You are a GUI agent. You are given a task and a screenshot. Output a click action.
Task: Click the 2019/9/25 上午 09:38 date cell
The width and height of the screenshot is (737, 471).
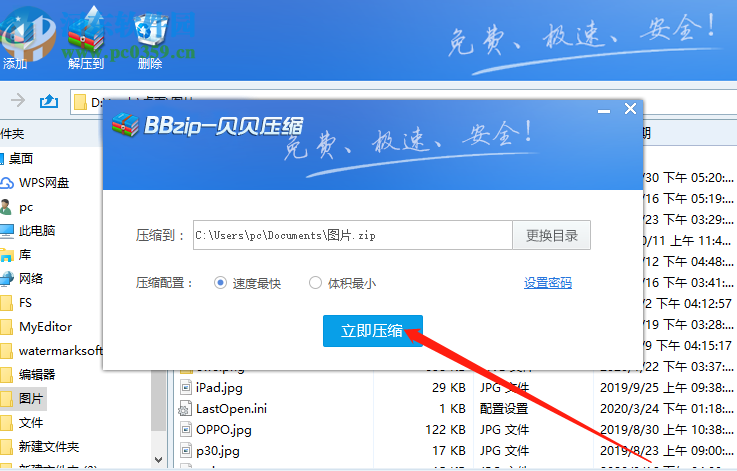click(x=666, y=388)
